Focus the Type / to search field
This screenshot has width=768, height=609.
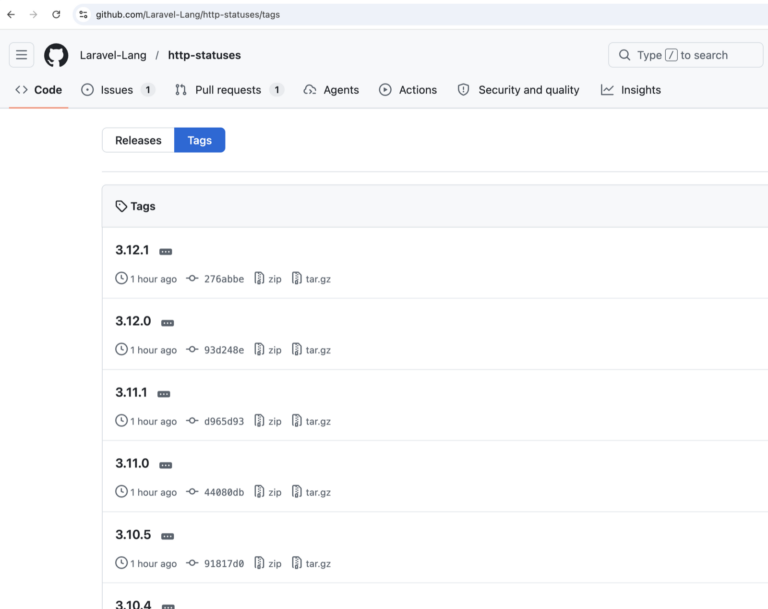(686, 55)
